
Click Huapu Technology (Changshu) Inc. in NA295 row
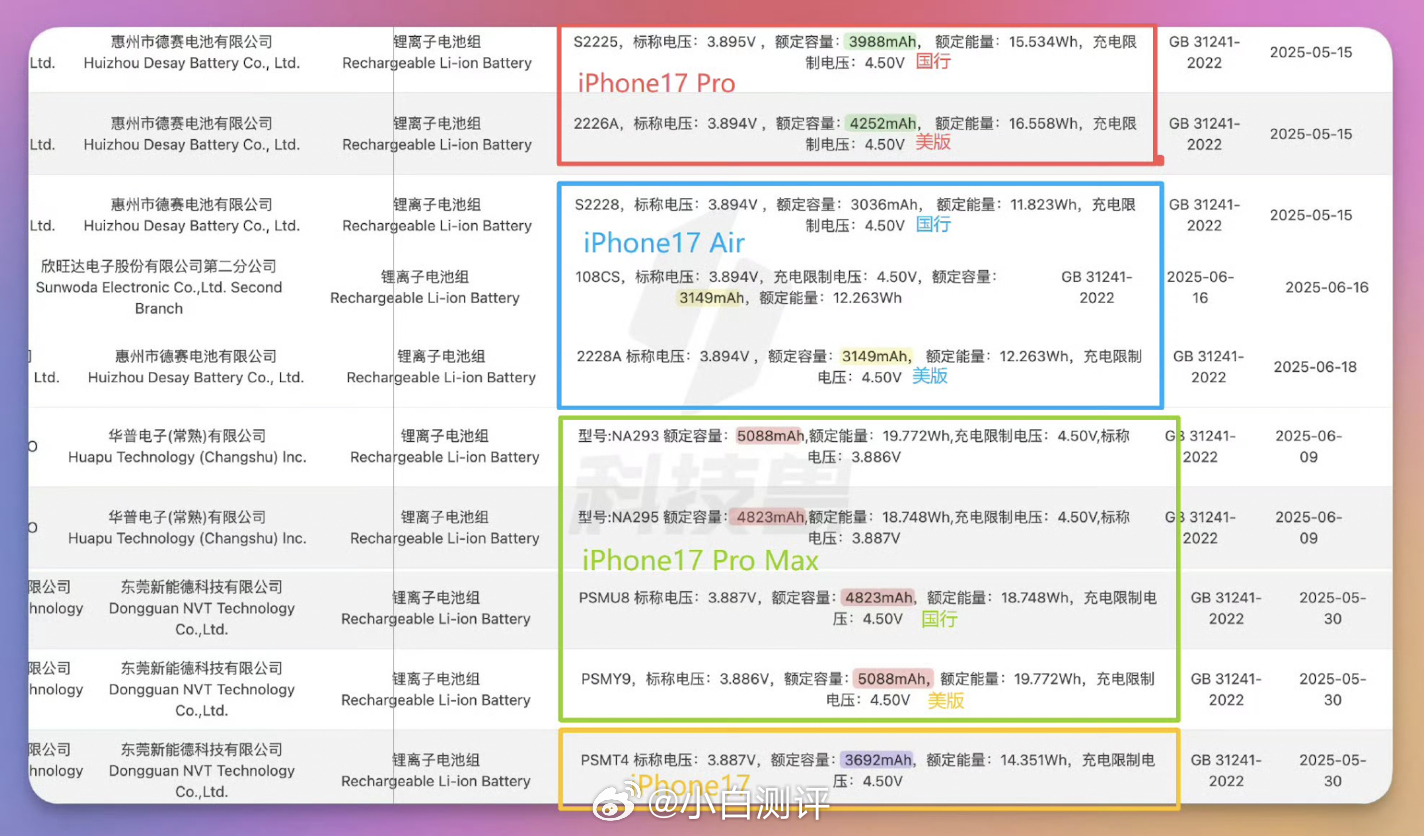[187, 527]
